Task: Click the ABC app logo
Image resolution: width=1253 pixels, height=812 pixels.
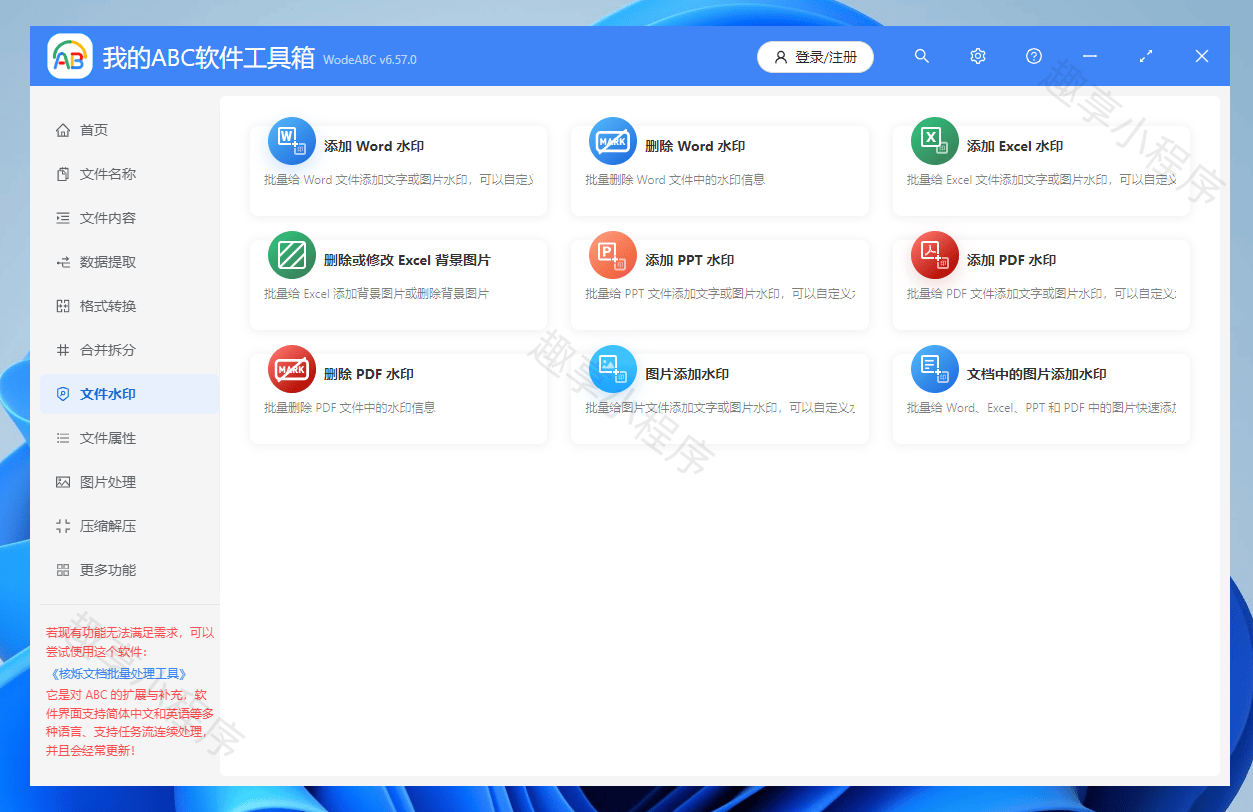Action: coord(70,57)
